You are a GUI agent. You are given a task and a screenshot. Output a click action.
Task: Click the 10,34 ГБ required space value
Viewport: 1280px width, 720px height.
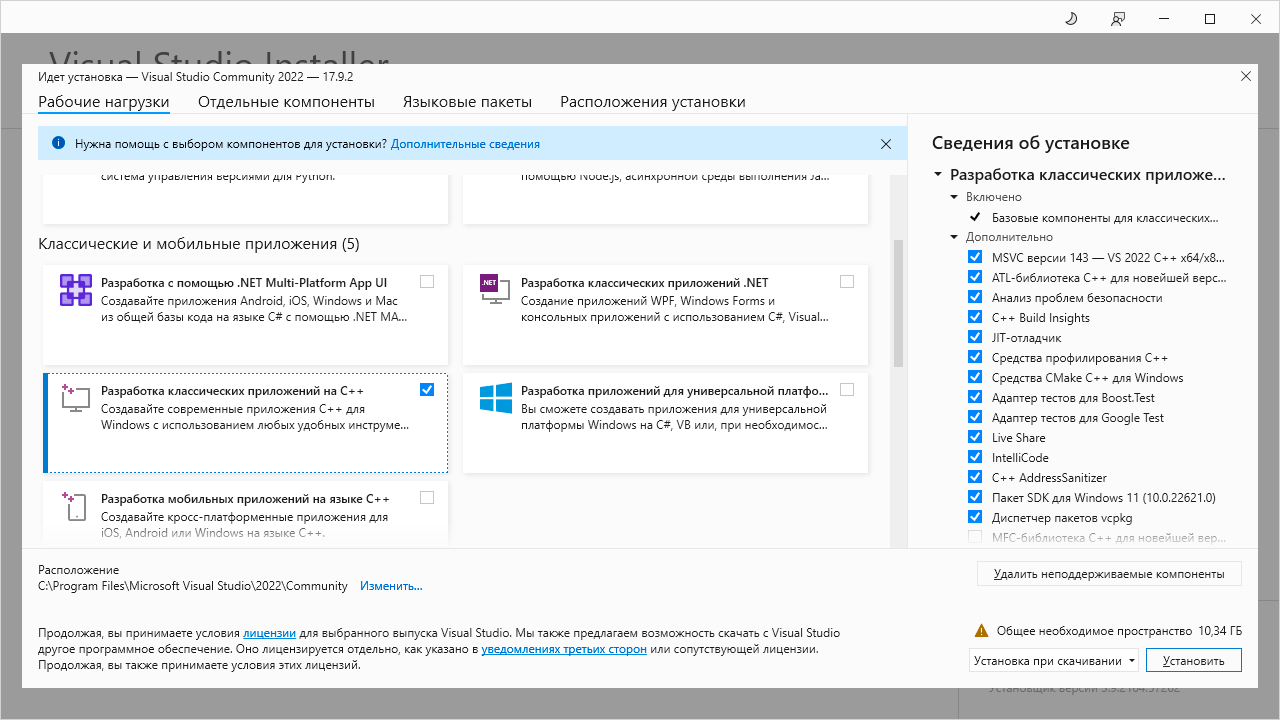click(x=1219, y=631)
